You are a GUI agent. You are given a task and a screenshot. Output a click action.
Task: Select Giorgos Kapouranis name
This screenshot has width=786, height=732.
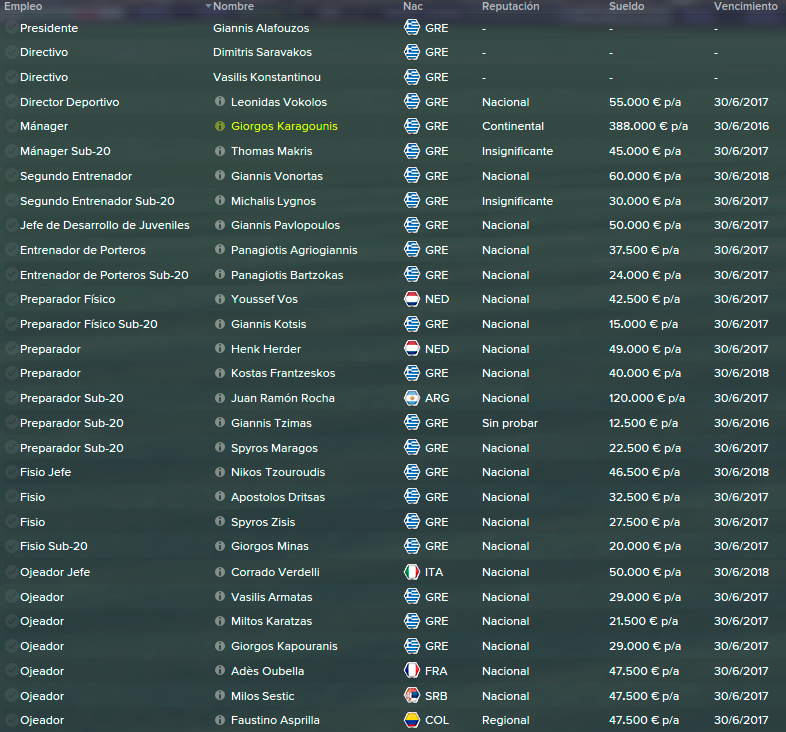click(284, 646)
